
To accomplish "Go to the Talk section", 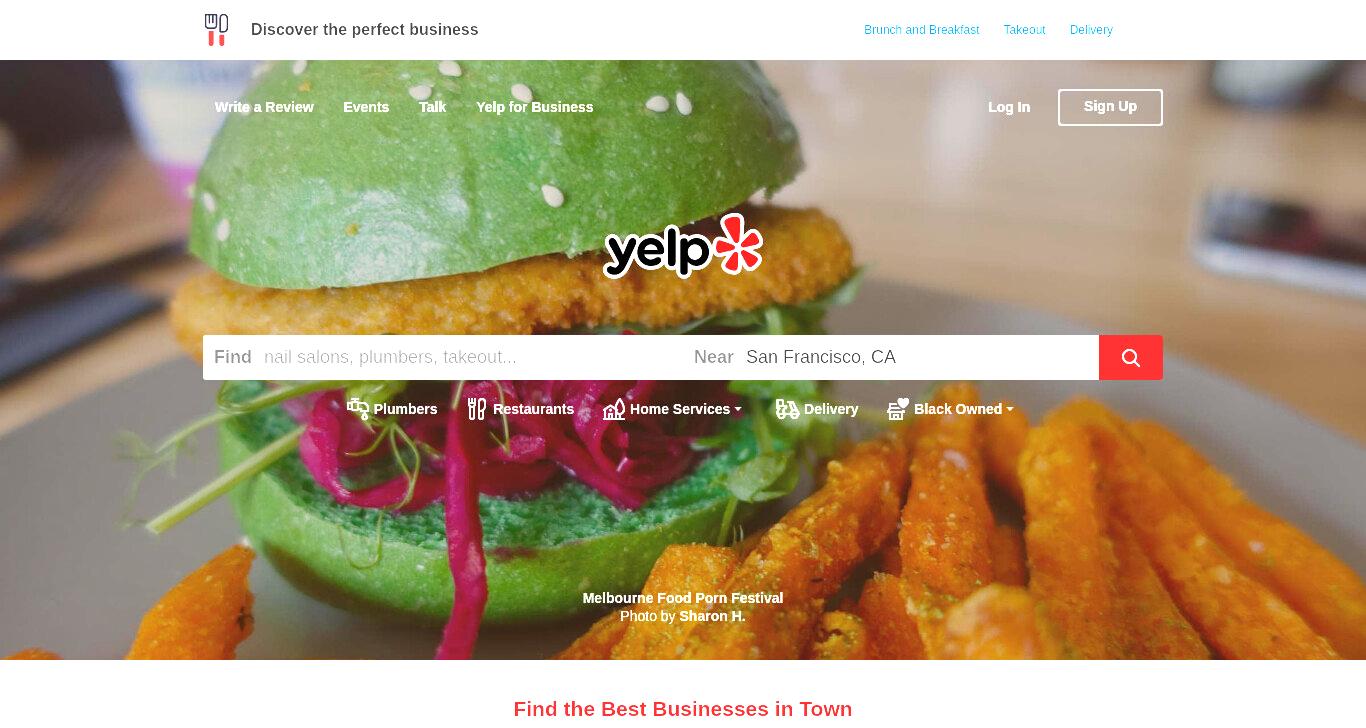I will pos(433,107).
